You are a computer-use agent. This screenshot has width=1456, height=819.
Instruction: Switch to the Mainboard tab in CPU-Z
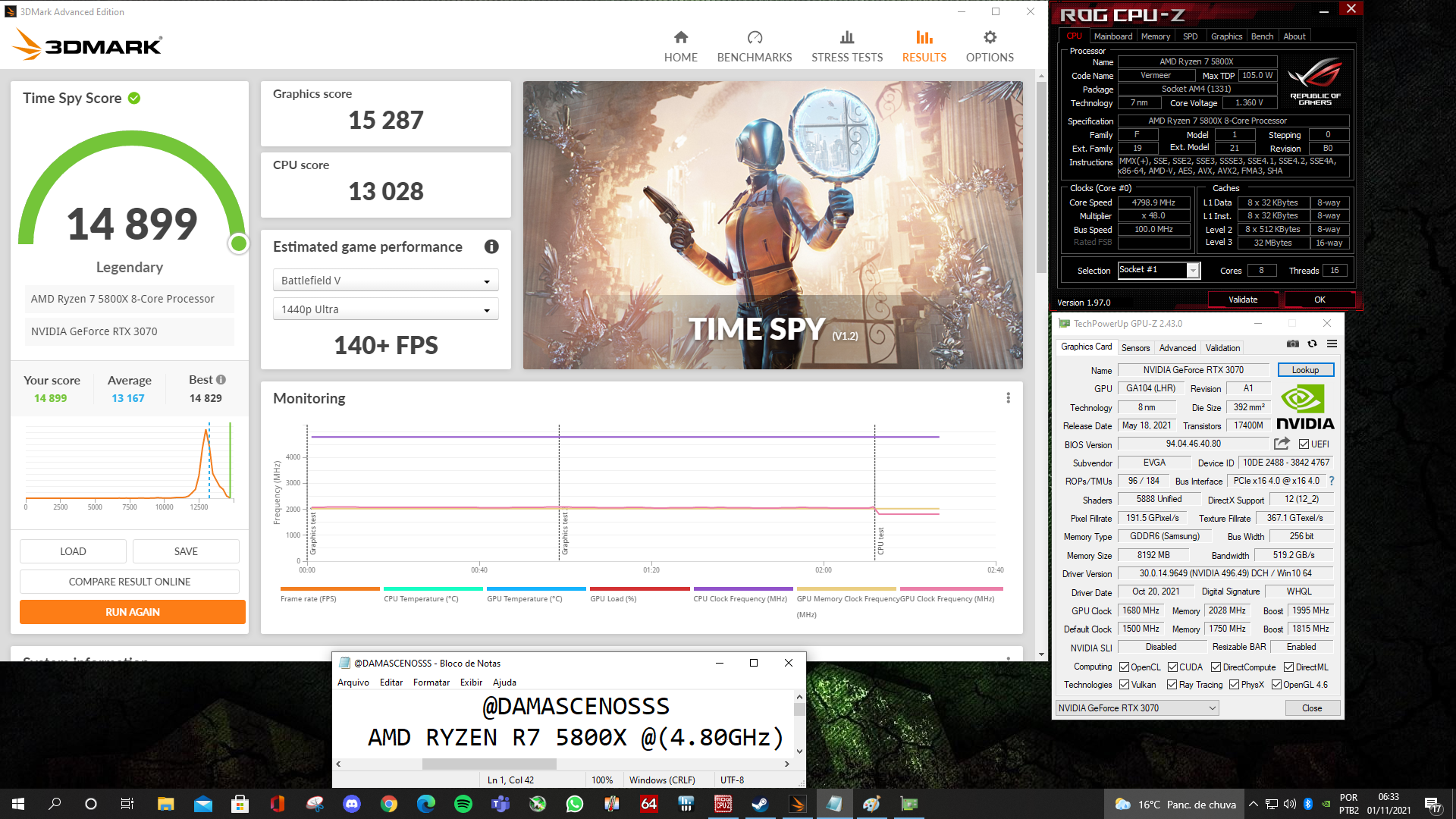1112,36
